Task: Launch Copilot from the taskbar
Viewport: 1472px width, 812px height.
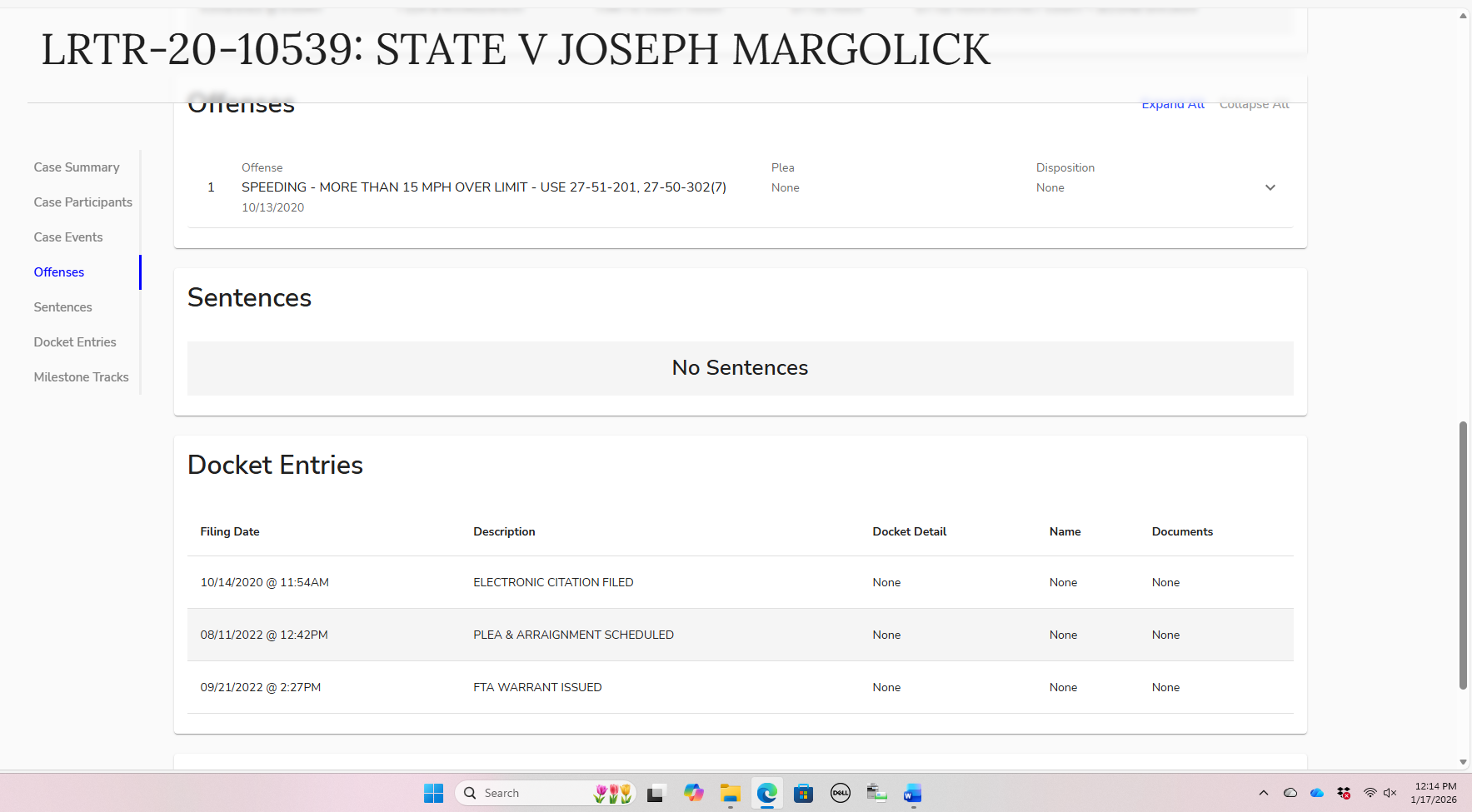Action: [x=693, y=793]
